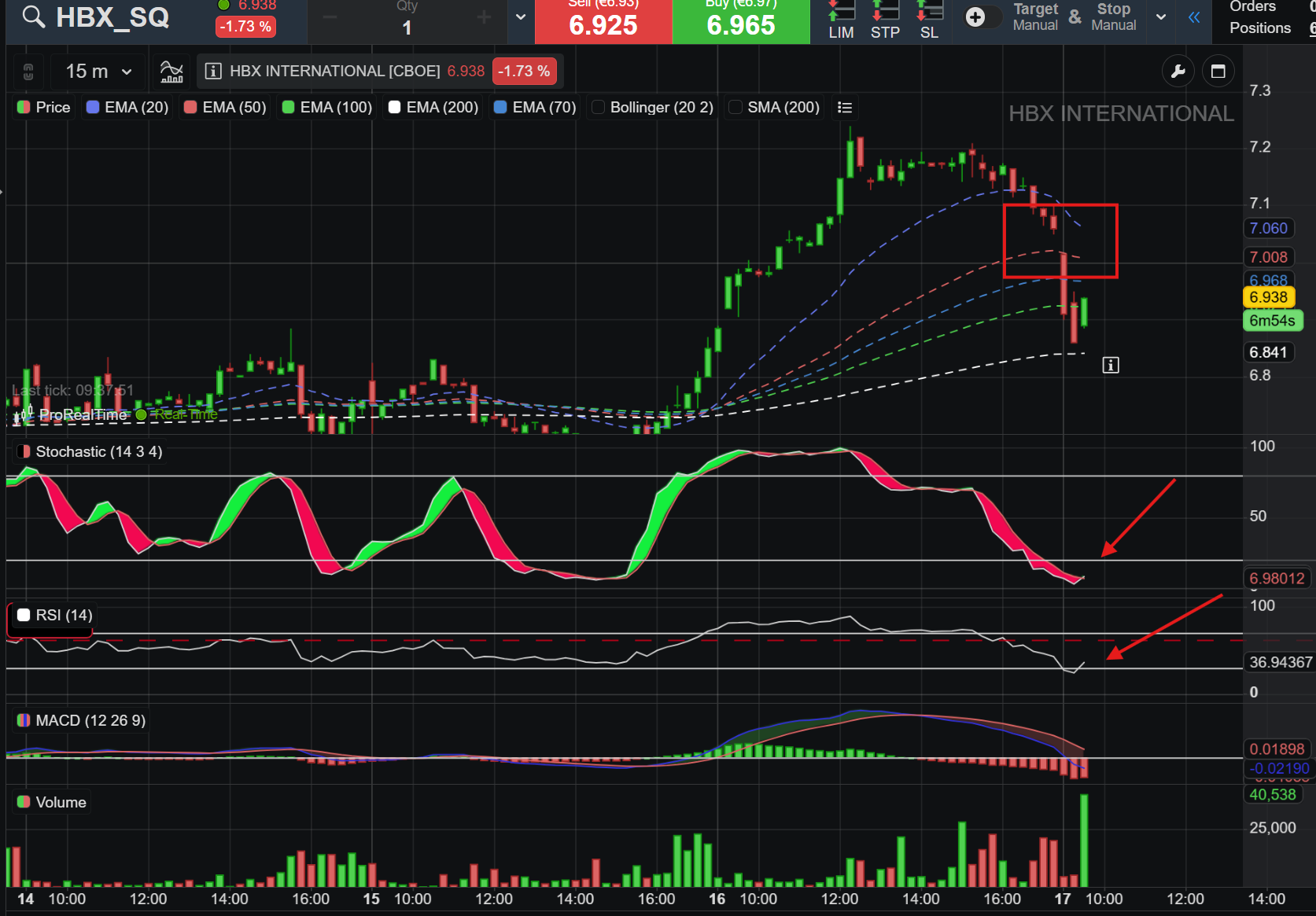Toggle the EMA (200) indicator

point(433,108)
